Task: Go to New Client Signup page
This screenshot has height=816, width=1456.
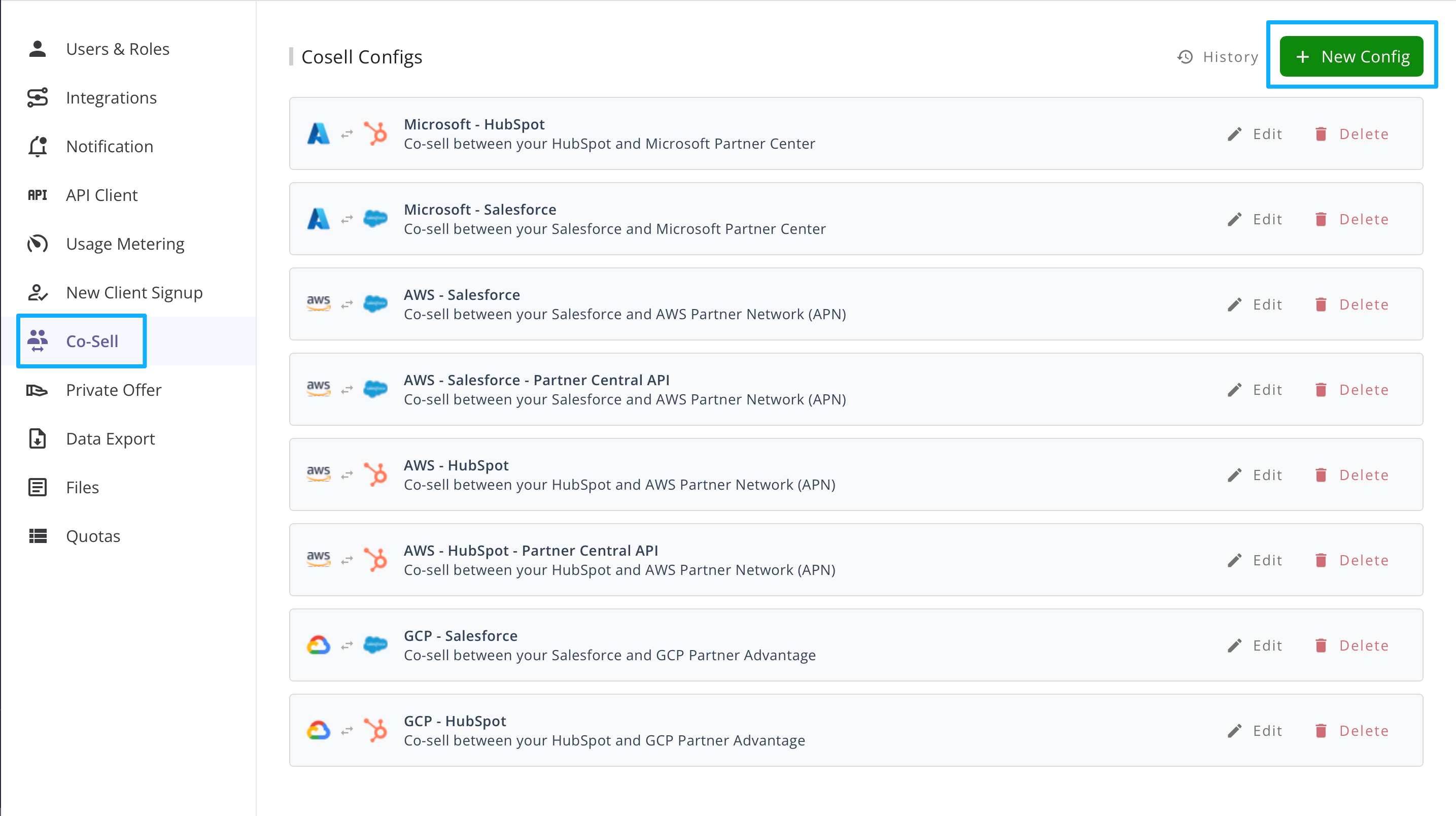Action: (x=134, y=292)
